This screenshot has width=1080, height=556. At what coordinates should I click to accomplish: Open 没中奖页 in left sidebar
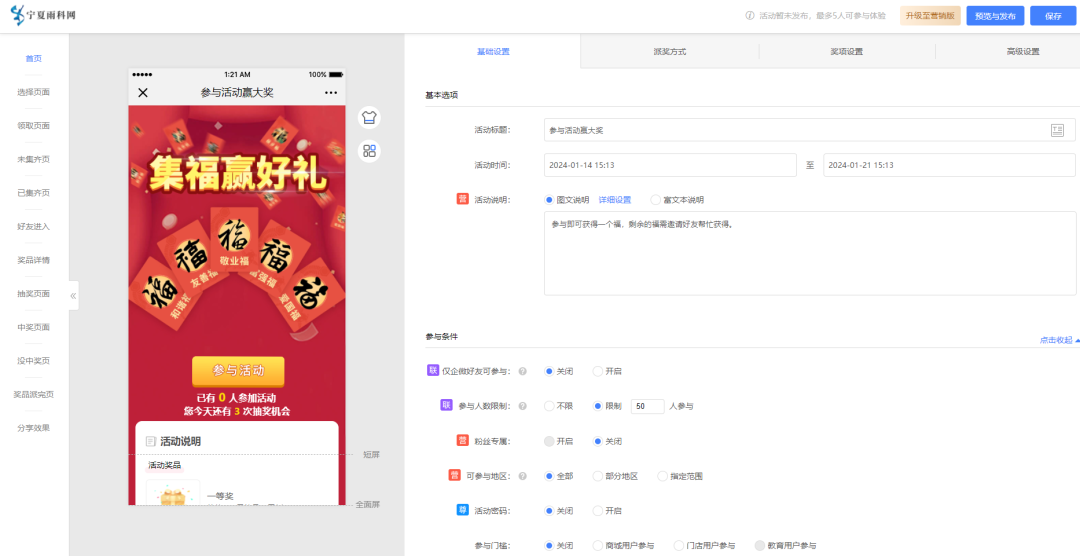(34, 361)
